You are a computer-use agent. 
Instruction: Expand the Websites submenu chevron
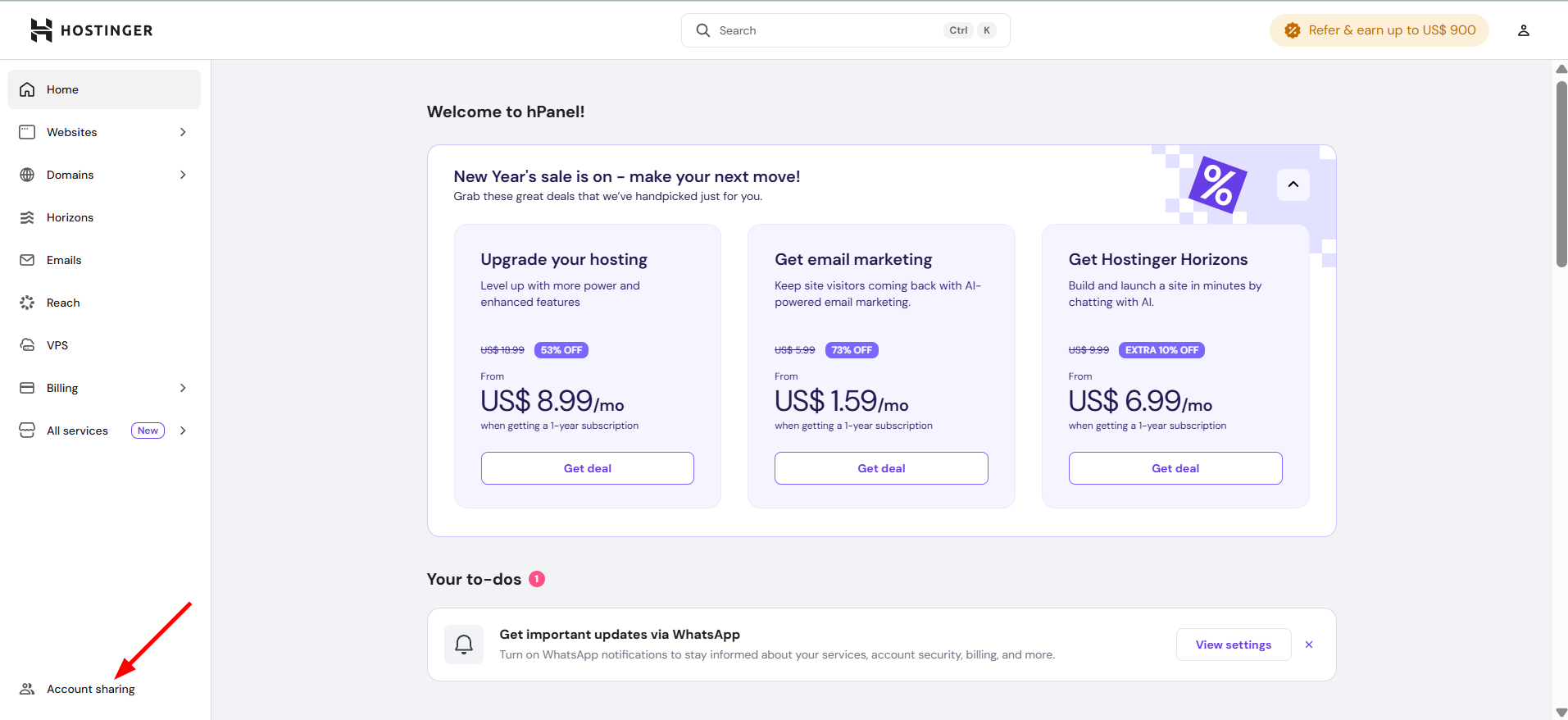pyautogui.click(x=183, y=132)
